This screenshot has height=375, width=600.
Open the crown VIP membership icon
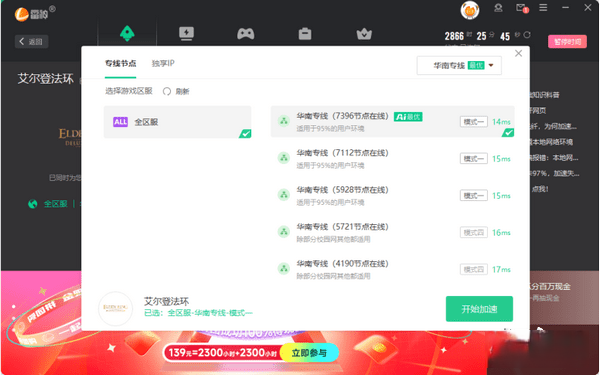(364, 34)
